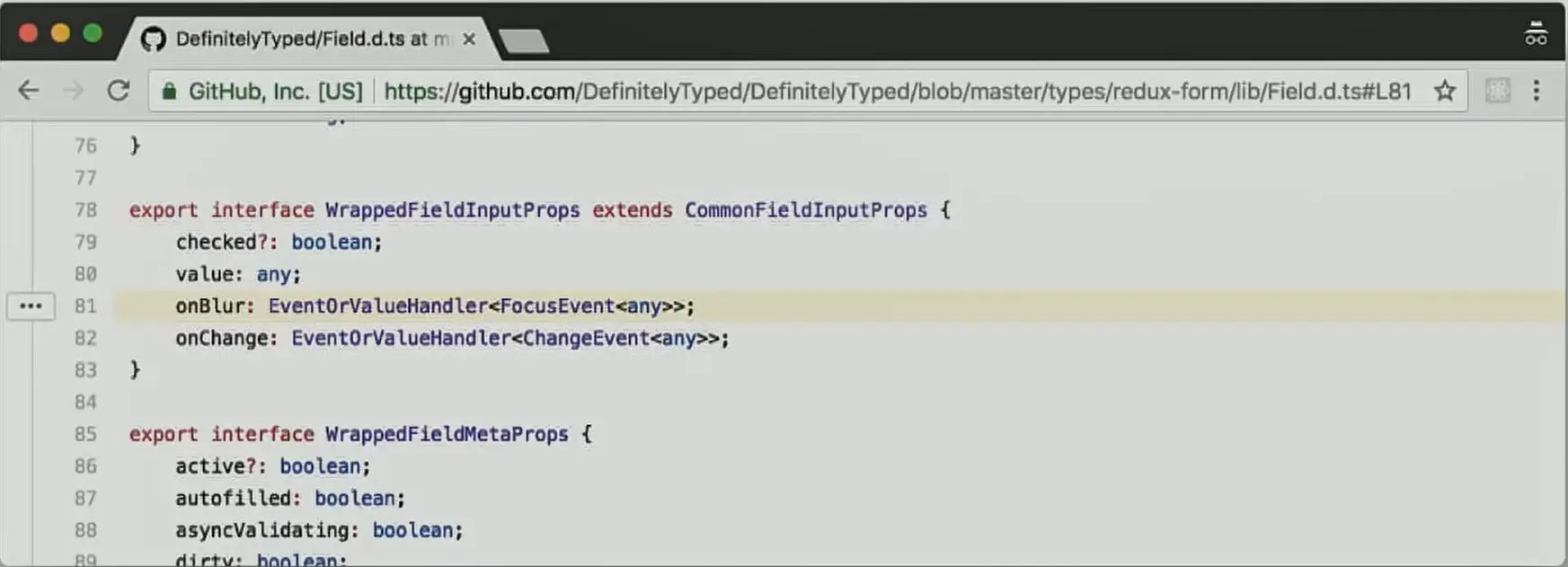Click 'value: any;' code line
The width and height of the screenshot is (1568, 567).
pyautogui.click(x=238, y=274)
